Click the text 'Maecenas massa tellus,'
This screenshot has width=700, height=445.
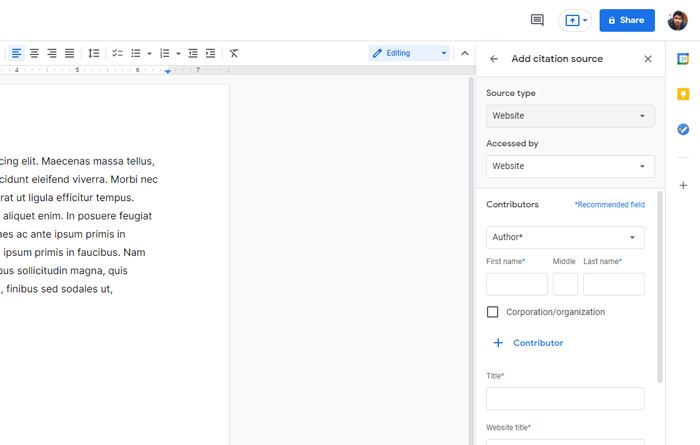98,161
